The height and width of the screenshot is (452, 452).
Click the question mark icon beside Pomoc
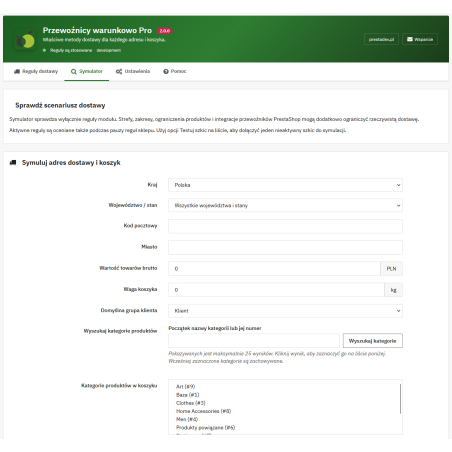166,71
